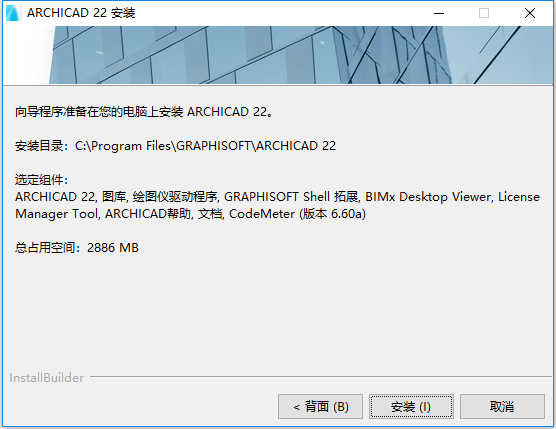
Task: Go back with the 背面 (B) button
Action: pyautogui.click(x=321, y=406)
